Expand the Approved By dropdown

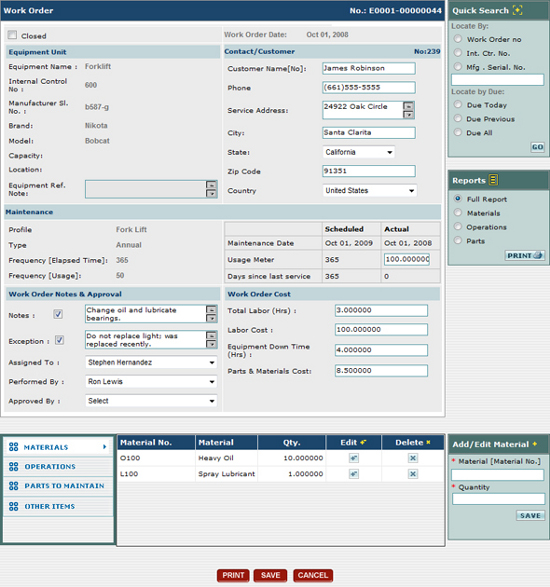tap(151, 401)
